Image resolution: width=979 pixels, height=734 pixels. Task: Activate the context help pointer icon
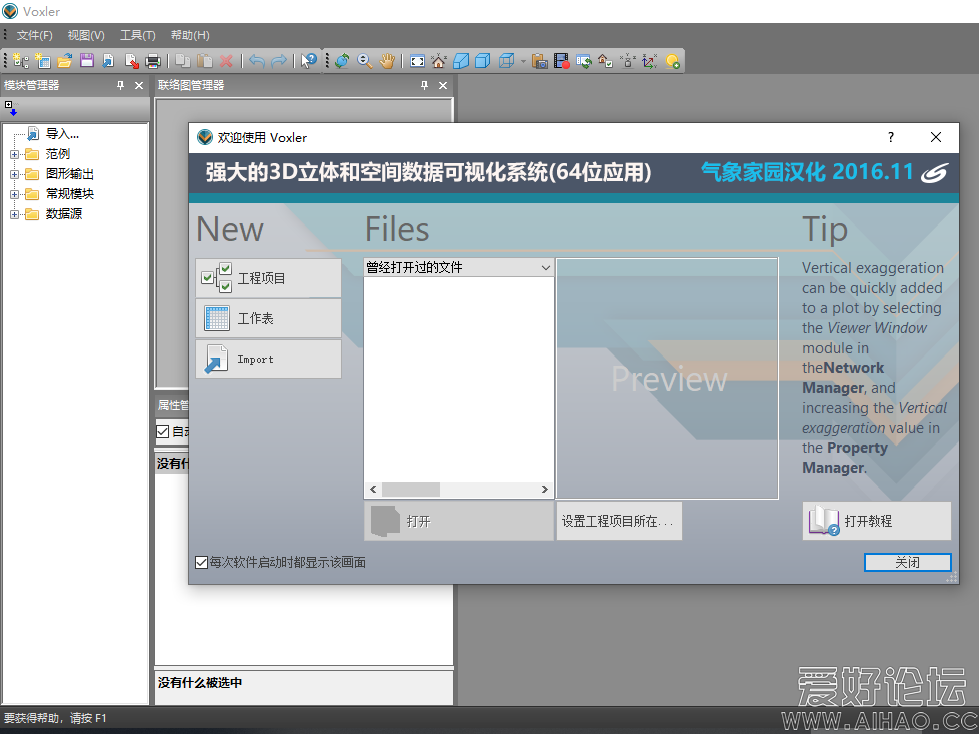(x=308, y=61)
